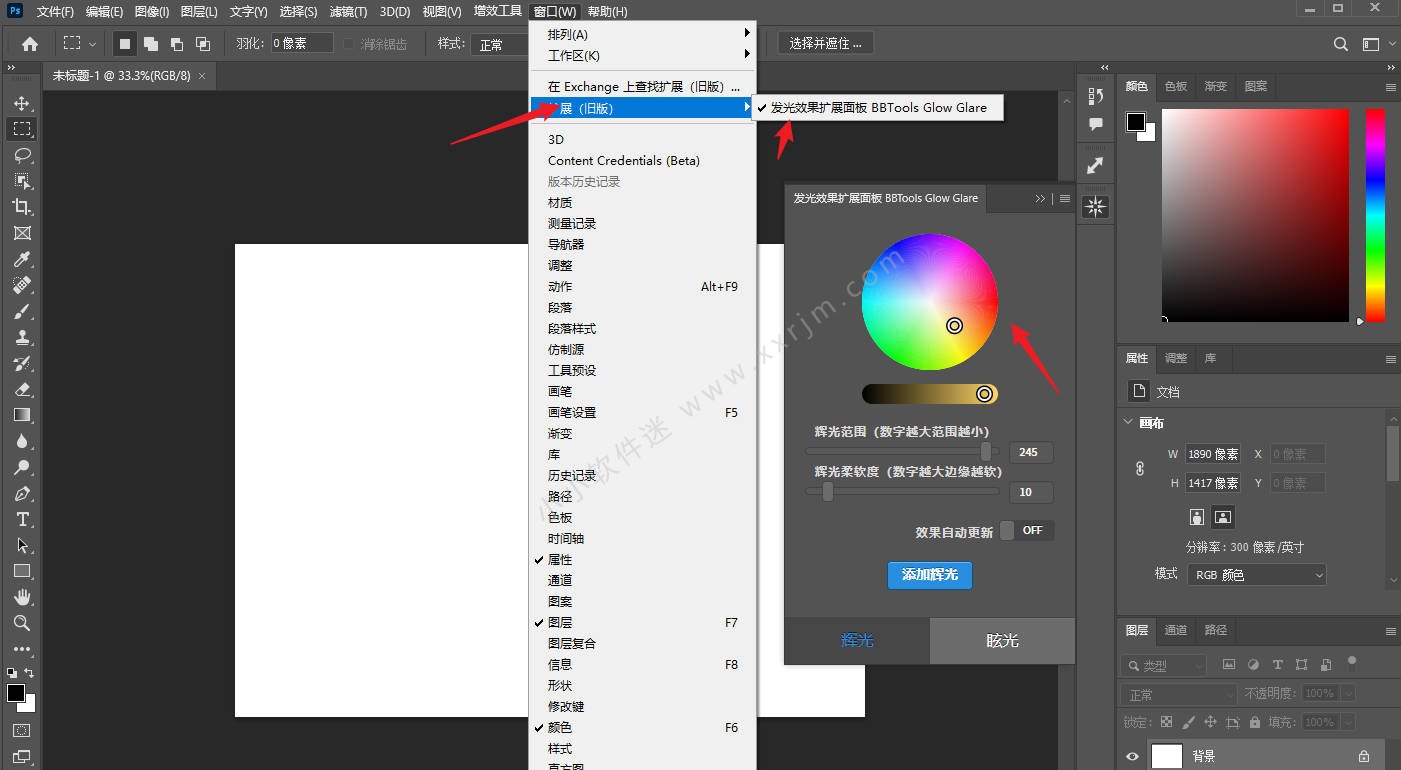This screenshot has width=1401, height=770.
Task: Open the Glow Glare starburst panel icon
Action: [x=1095, y=207]
